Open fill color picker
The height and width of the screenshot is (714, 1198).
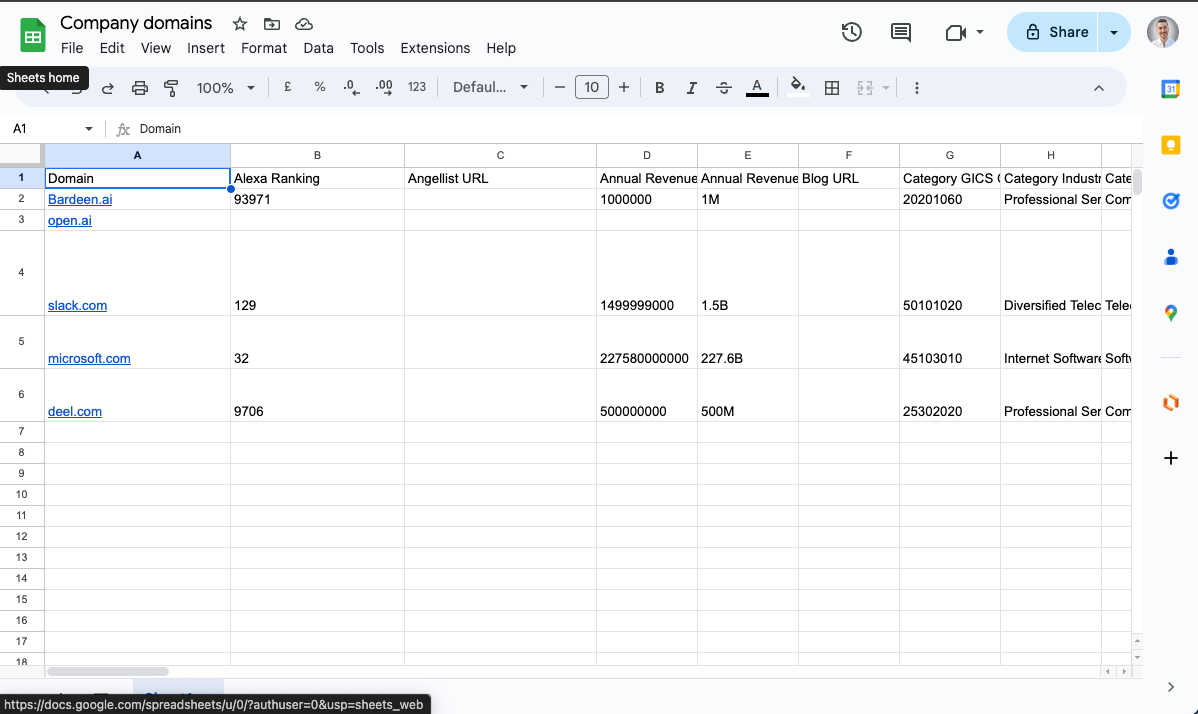point(798,87)
